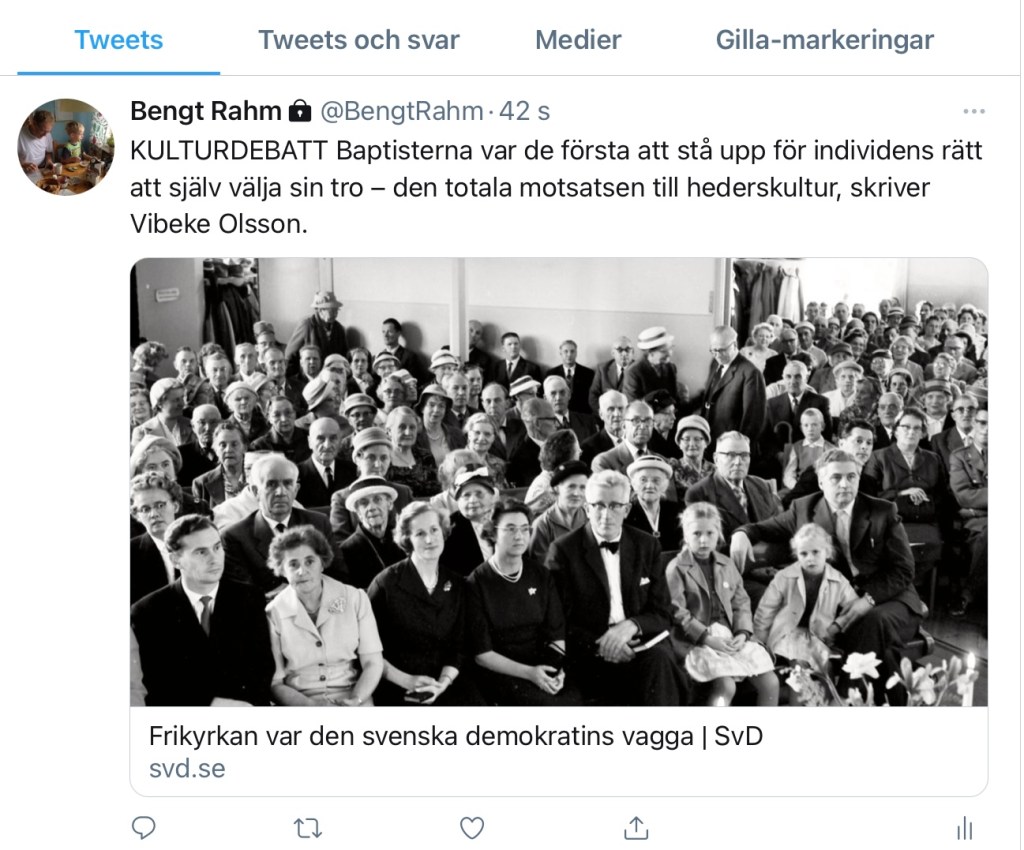Share the tweet via upload arrow icon
Viewport: 1024px width, 850px height.
click(x=636, y=827)
